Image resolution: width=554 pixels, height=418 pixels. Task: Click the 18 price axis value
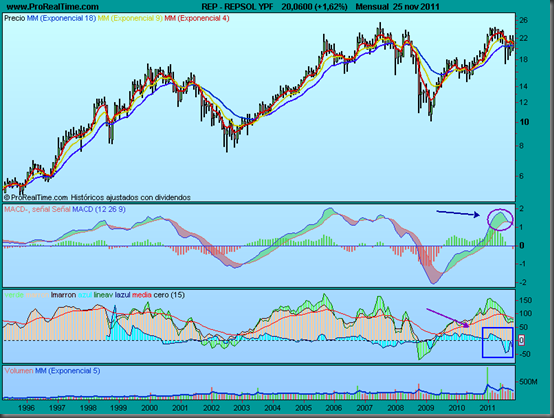coord(524,59)
